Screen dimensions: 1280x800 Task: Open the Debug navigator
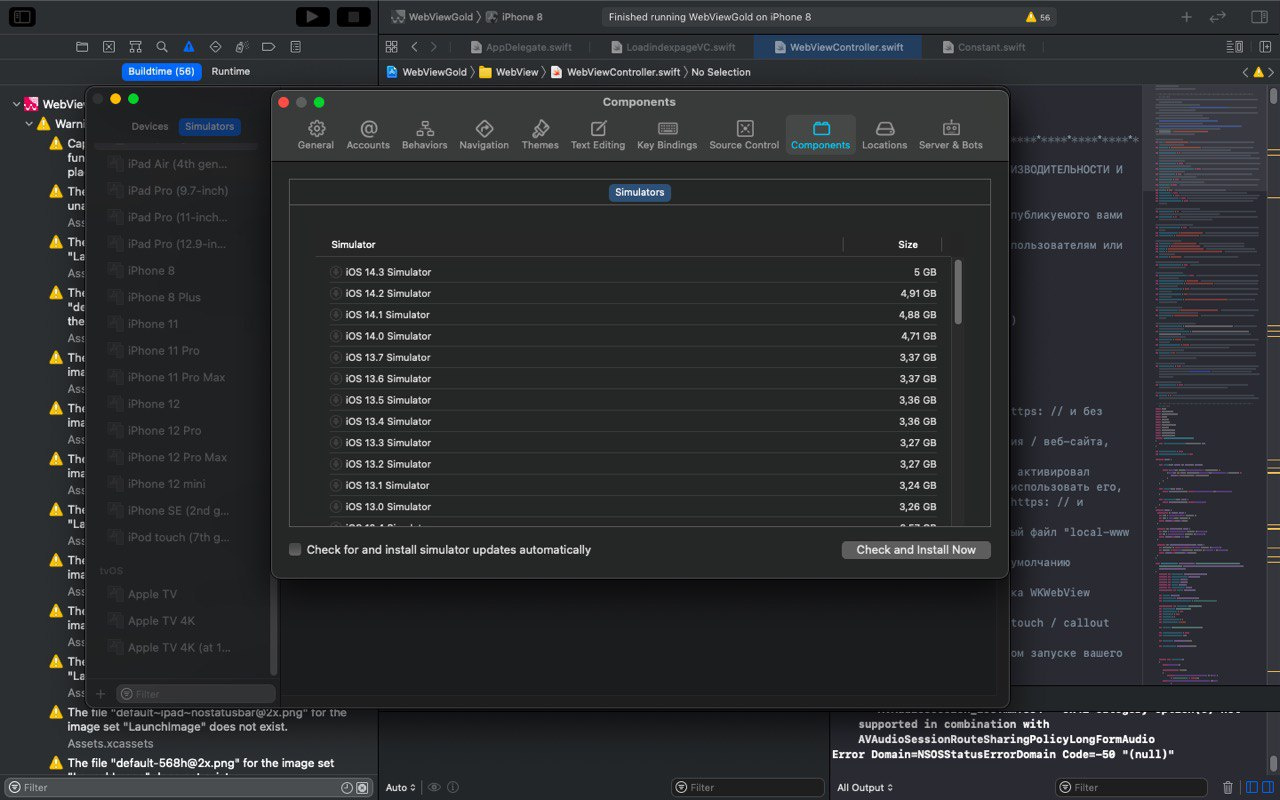(242, 47)
